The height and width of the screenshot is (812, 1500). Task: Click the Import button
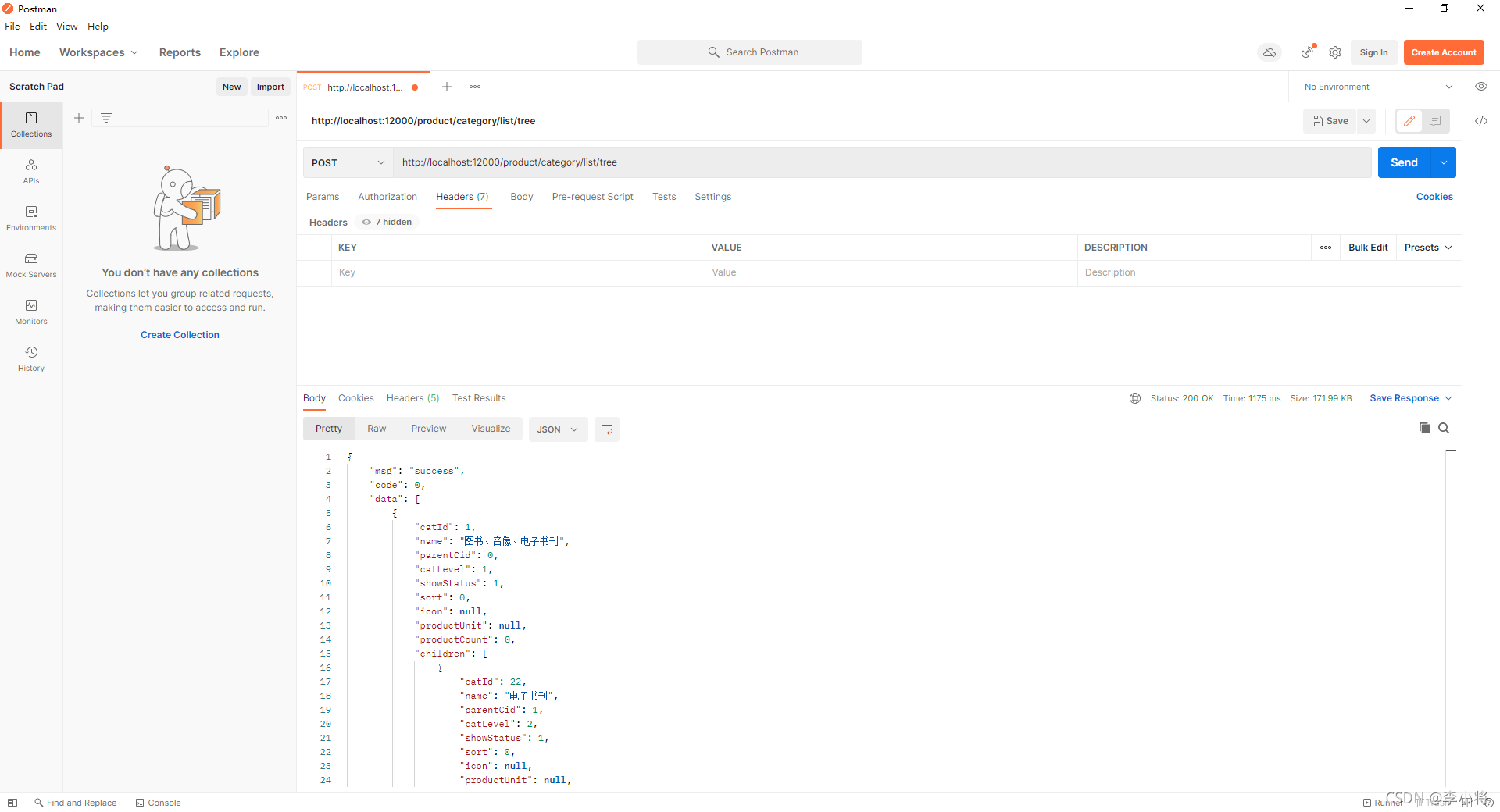coord(270,87)
